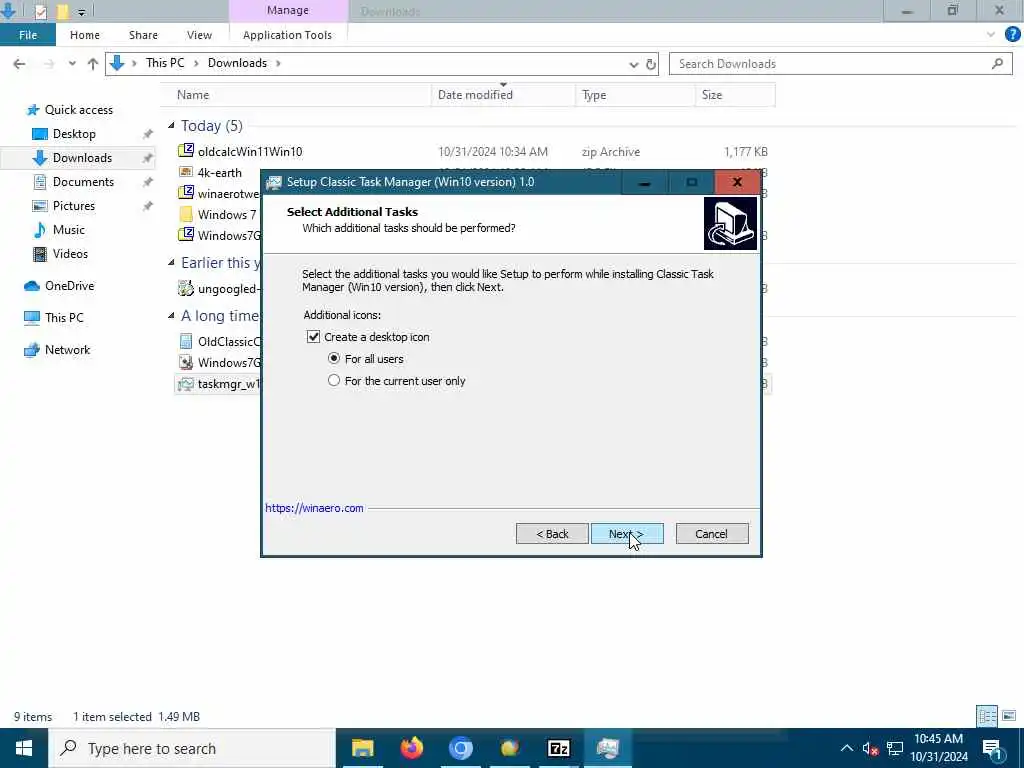1024x768 pixels.
Task: Open Pictures in the navigation pane
Action: pyautogui.click(x=73, y=206)
